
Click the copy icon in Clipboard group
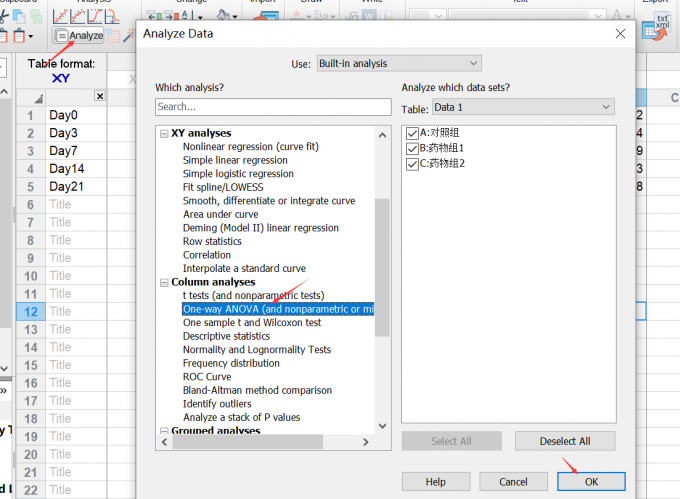(19, 16)
